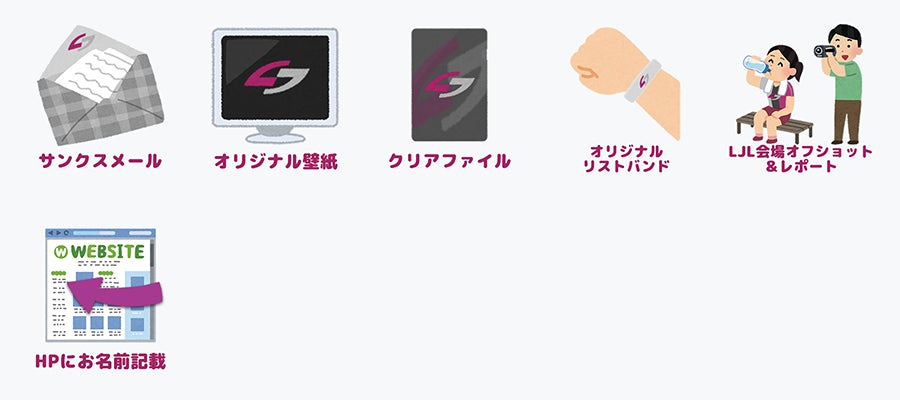Click the オリジナルリストバンド caption

click(x=626, y=159)
